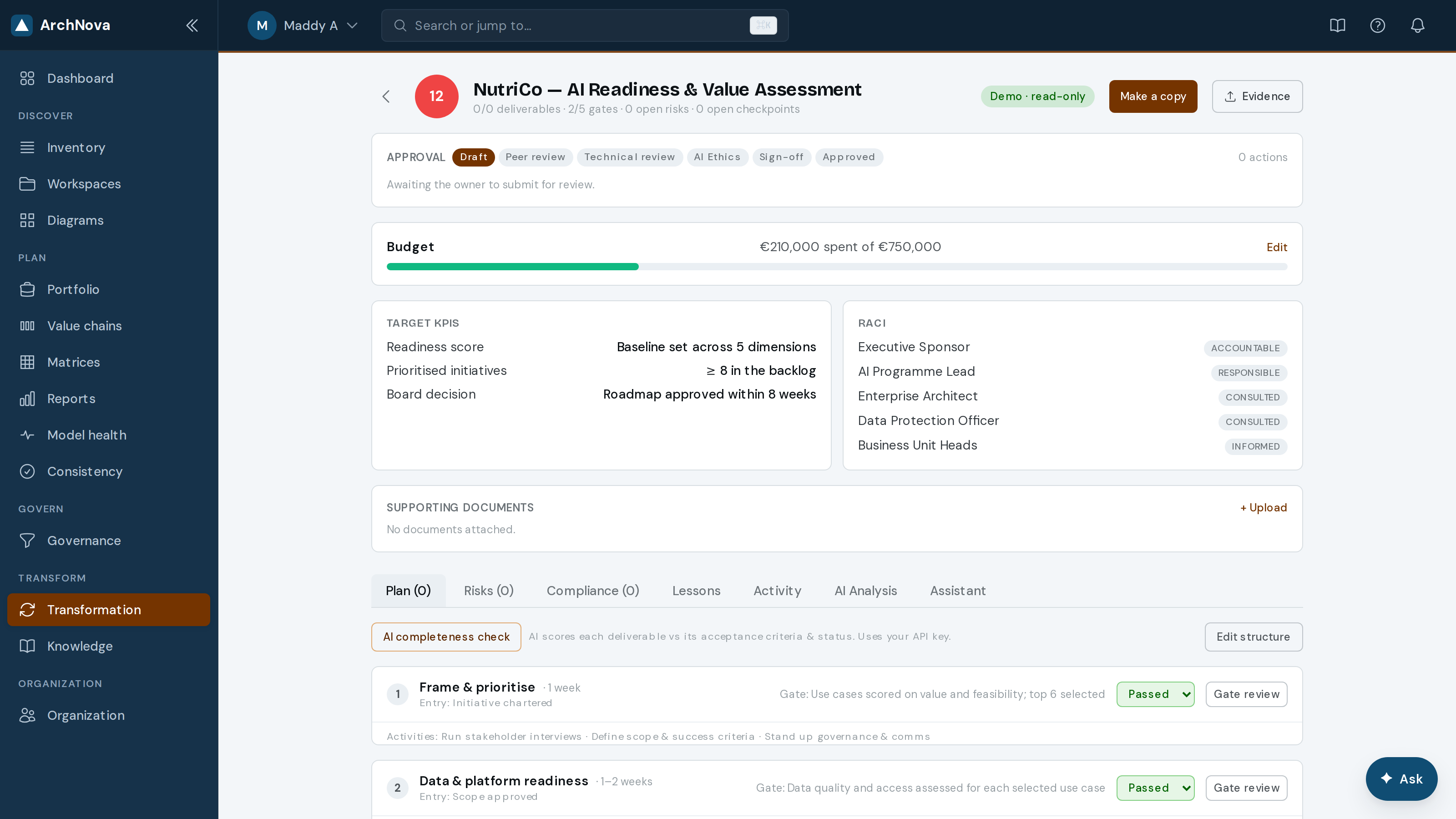This screenshot has width=1456, height=819.
Task: Open the Knowledge book icon in sidebar
Action: pyautogui.click(x=27, y=646)
